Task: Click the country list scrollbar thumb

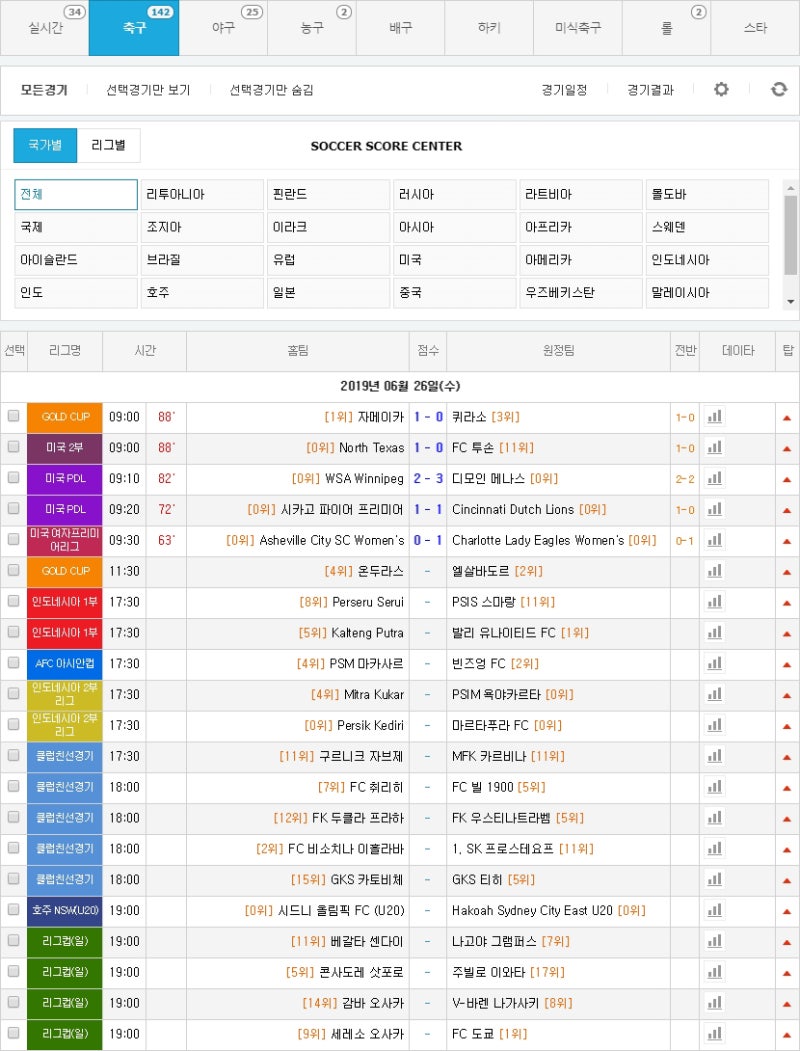Action: click(x=791, y=235)
